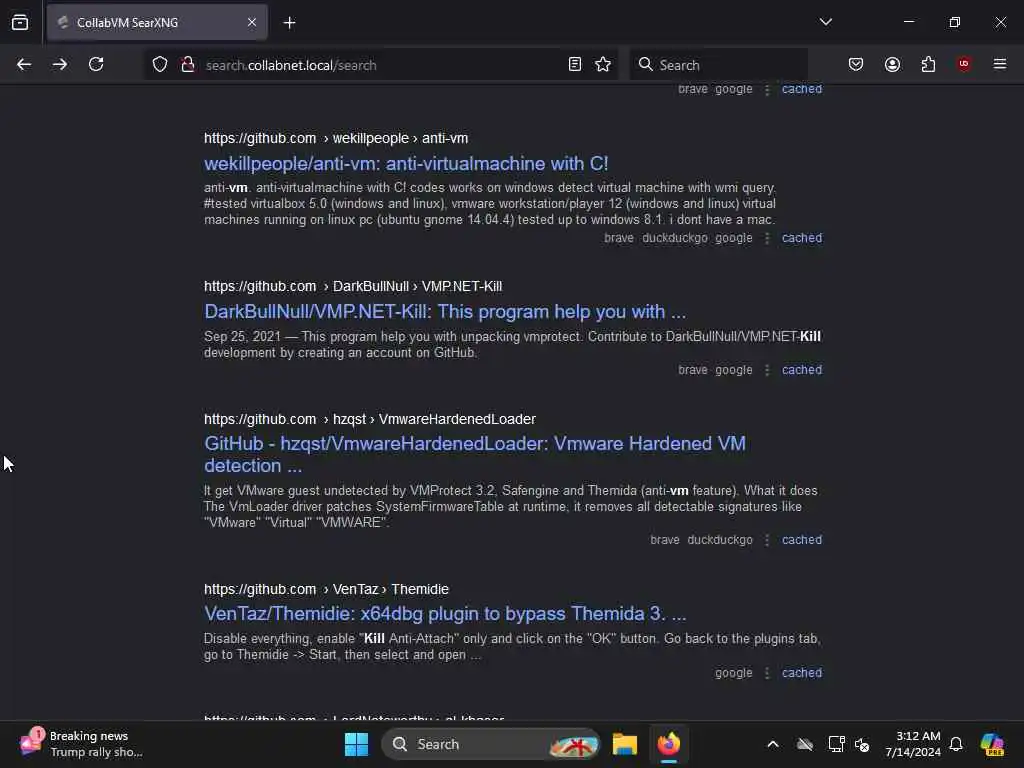This screenshot has height=768, width=1024.
Task: Show site security lock information
Action: [x=188, y=65]
